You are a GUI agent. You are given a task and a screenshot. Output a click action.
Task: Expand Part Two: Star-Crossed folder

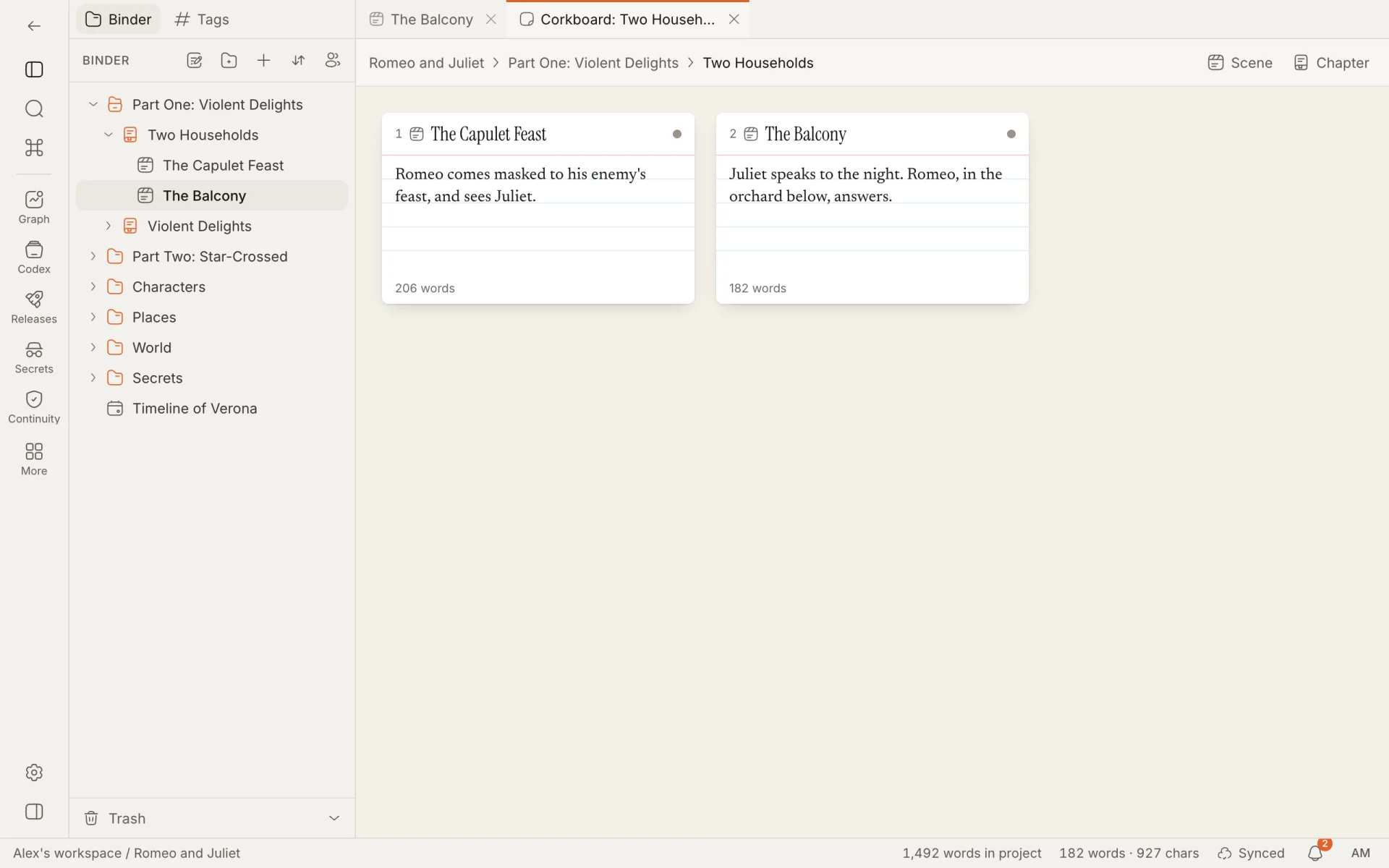click(93, 256)
